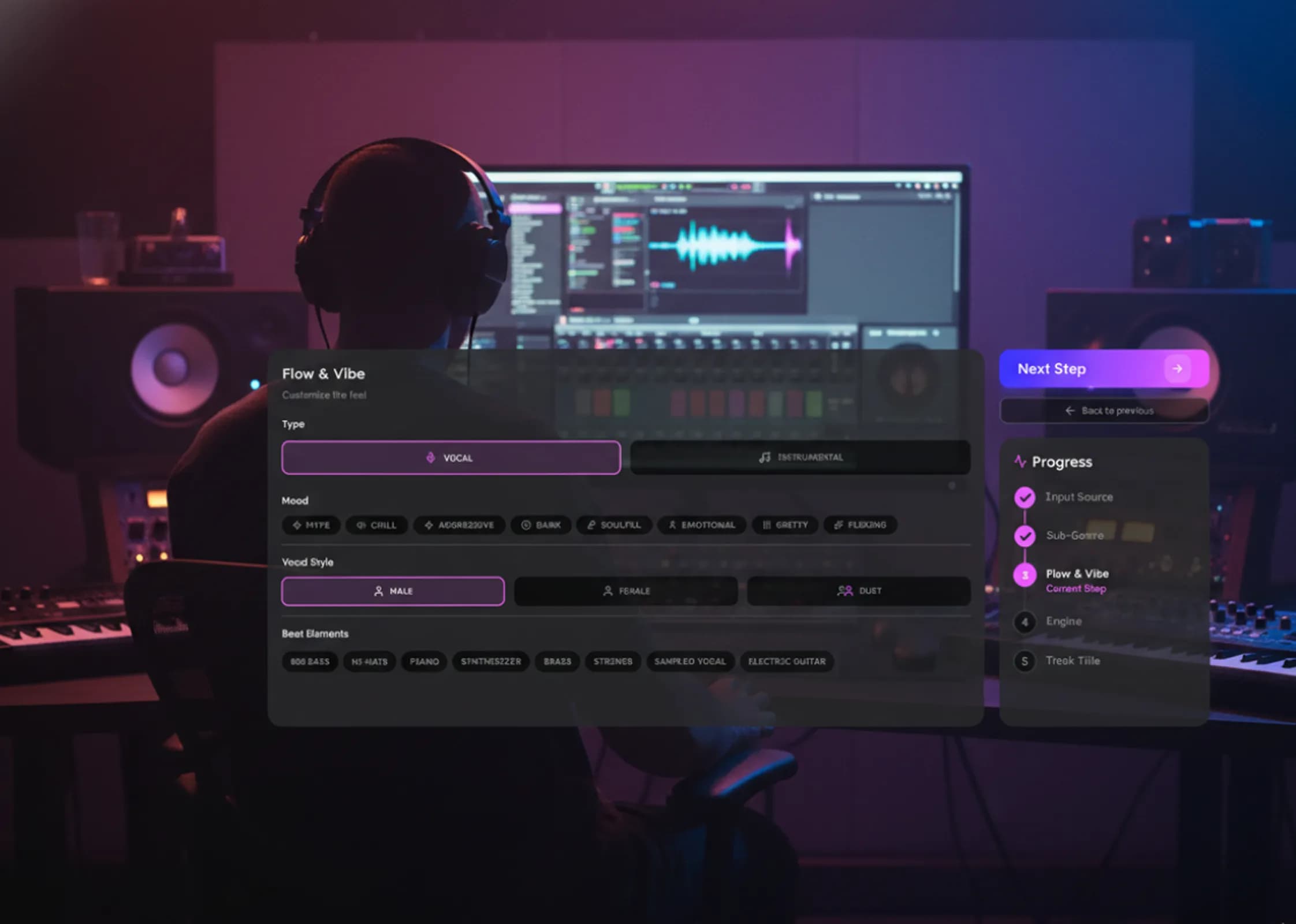Screen dimensions: 1296x924
Task: Select the Vocal type option
Action: tap(450, 457)
